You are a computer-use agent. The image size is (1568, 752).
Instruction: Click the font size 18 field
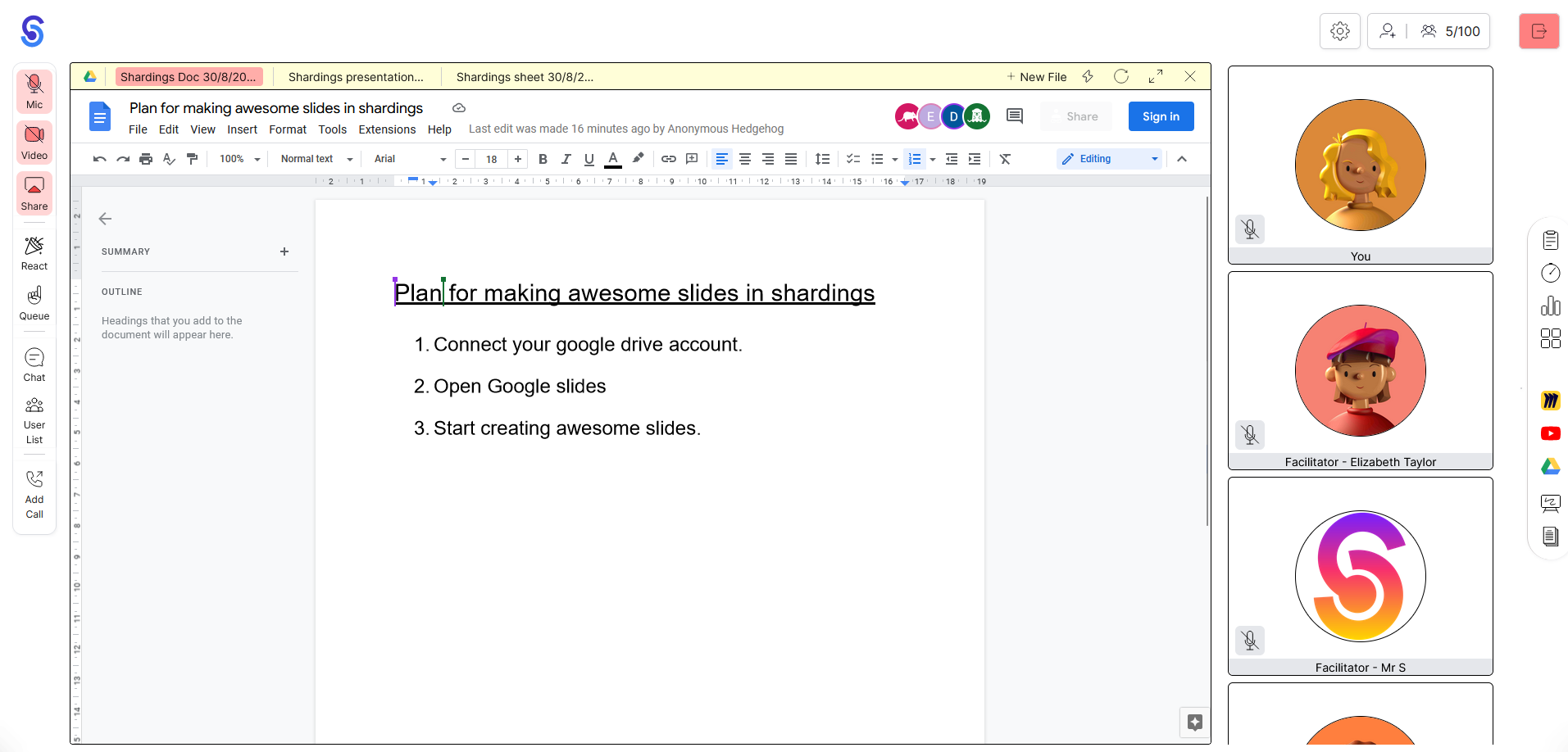click(x=492, y=159)
